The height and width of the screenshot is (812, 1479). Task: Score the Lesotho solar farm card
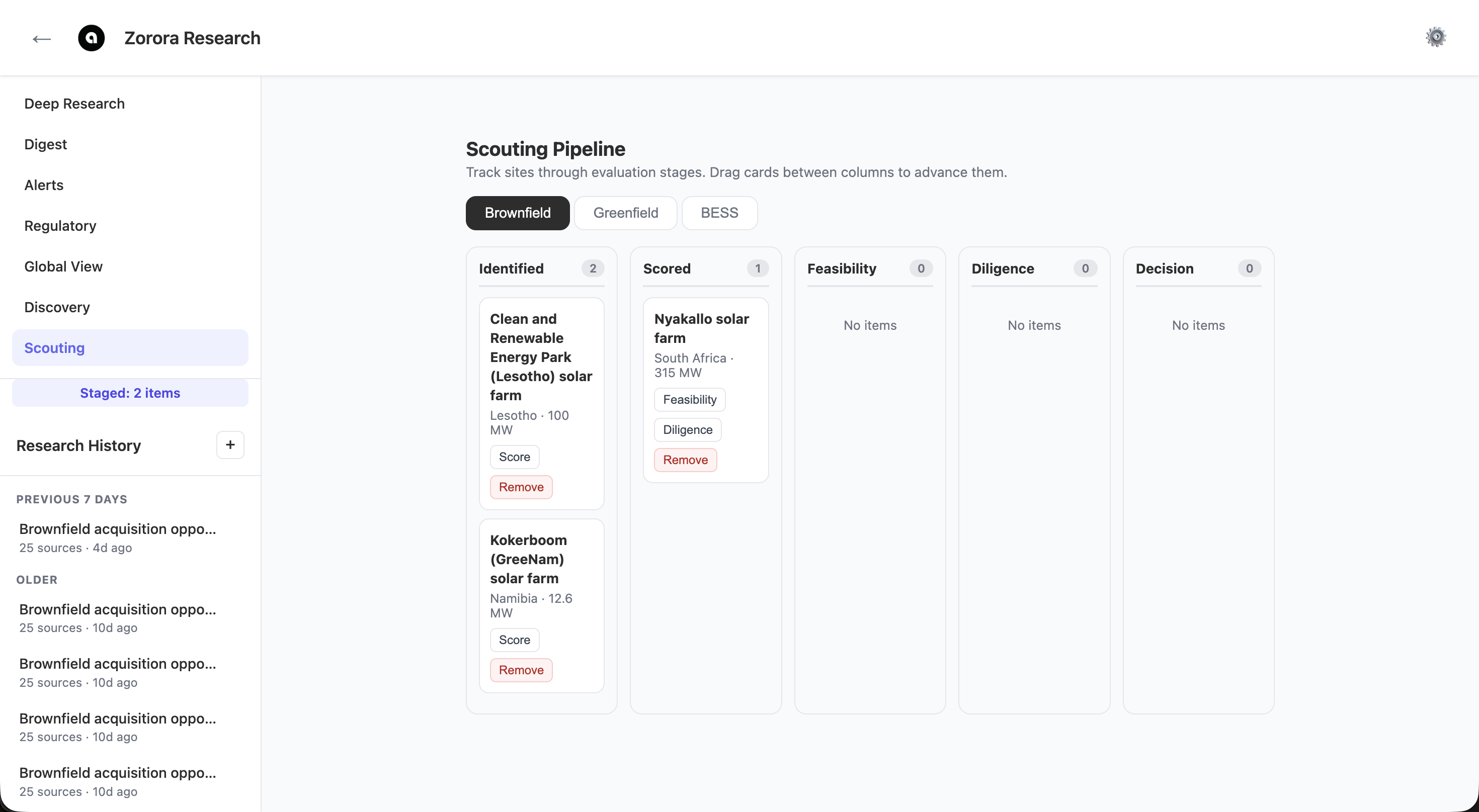[x=514, y=457]
